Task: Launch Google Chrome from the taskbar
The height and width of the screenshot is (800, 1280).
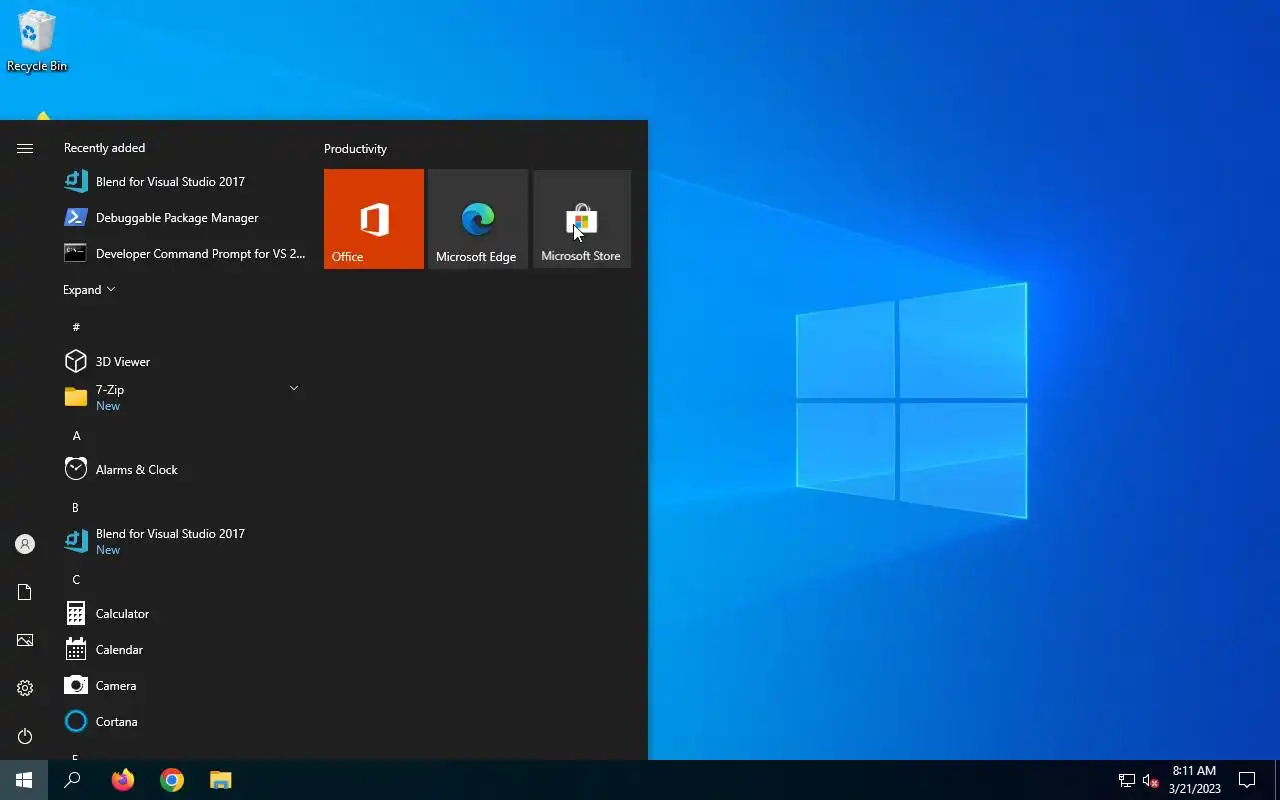Action: click(172, 780)
